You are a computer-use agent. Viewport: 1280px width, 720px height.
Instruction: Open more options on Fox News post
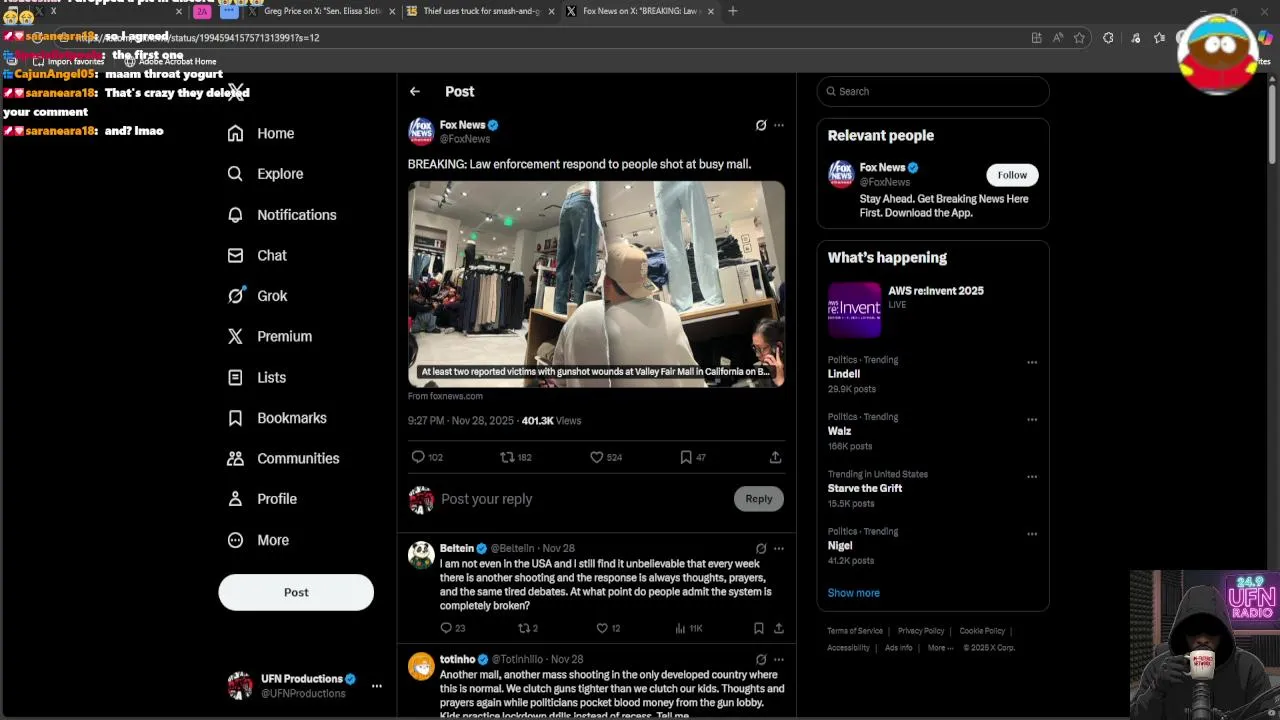point(779,125)
